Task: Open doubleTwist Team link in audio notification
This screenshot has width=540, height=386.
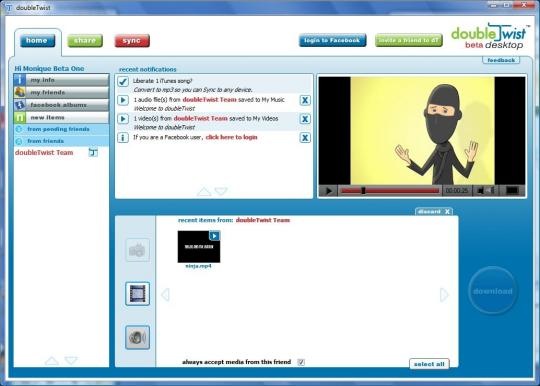Action: [x=209, y=100]
